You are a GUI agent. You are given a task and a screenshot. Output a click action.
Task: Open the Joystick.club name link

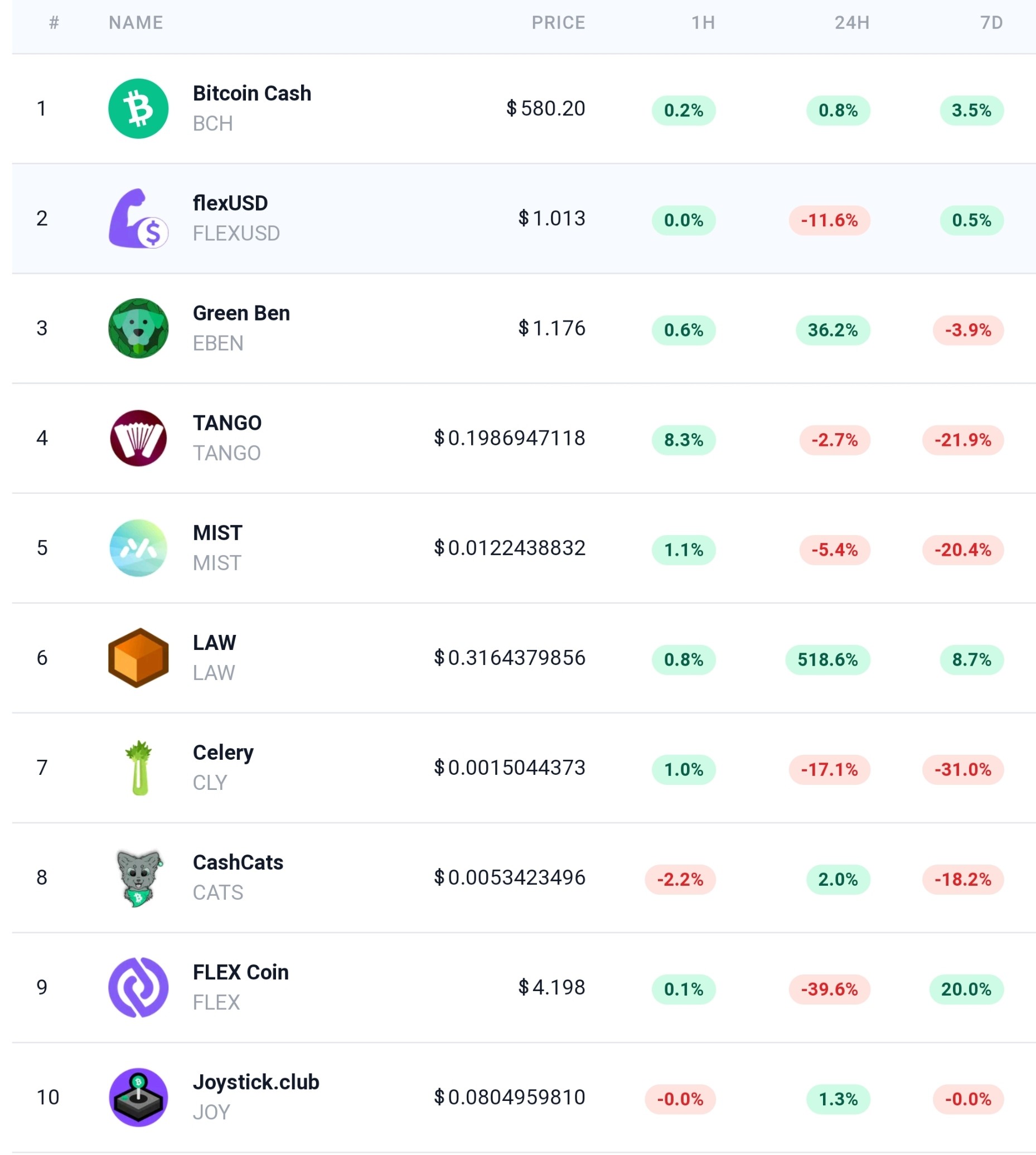pyautogui.click(x=256, y=1082)
